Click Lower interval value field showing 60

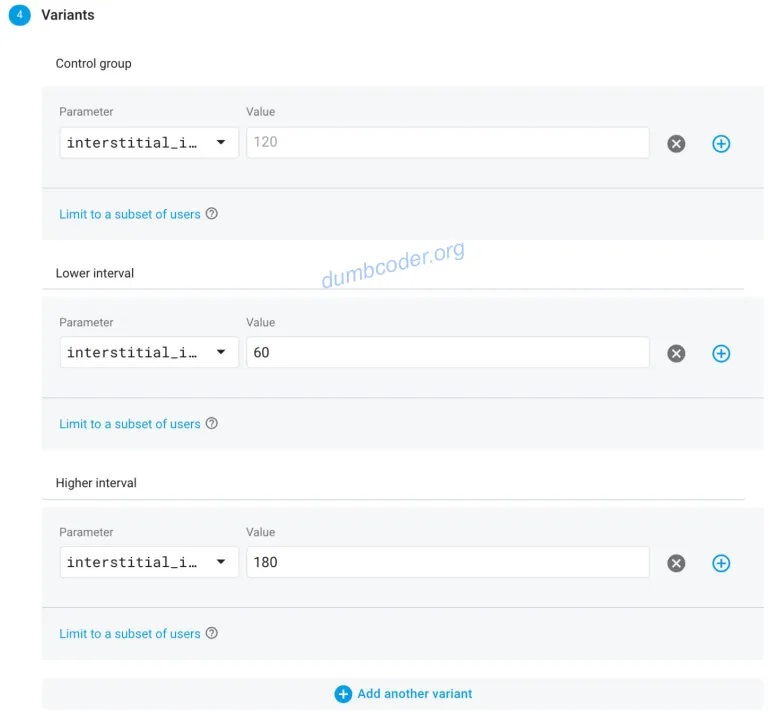tap(448, 352)
